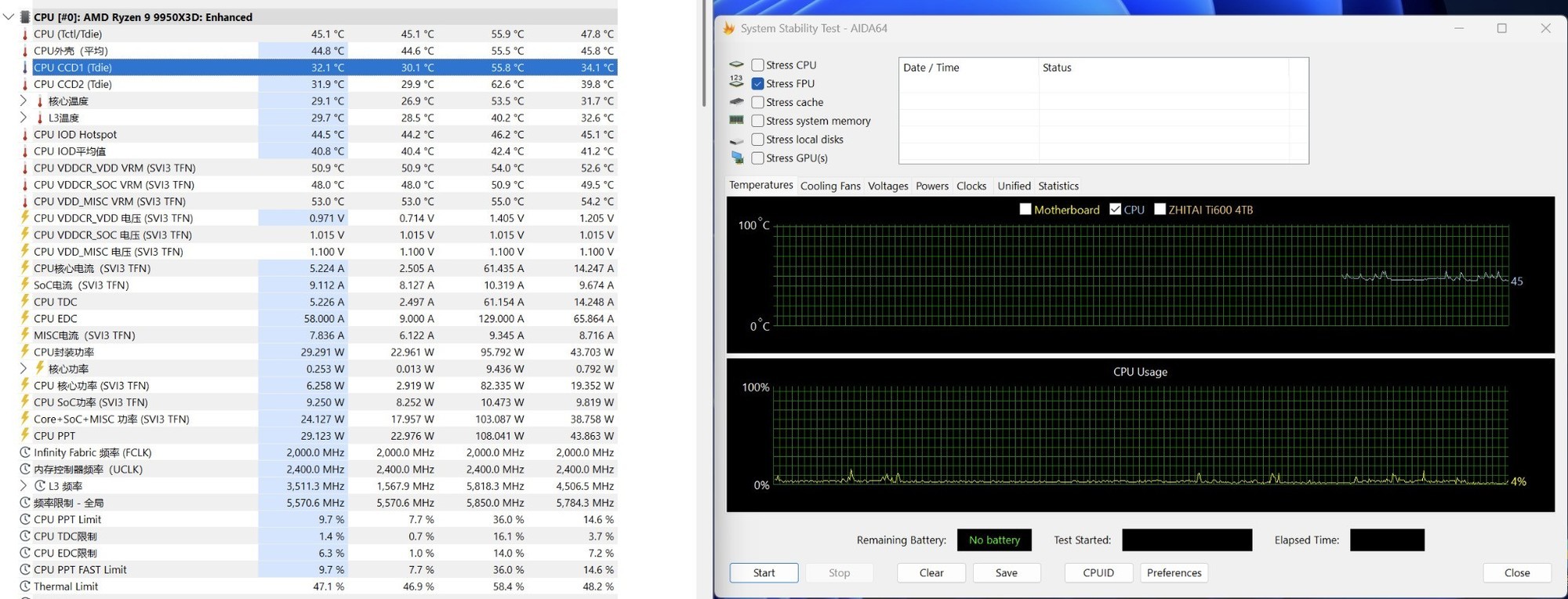The width and height of the screenshot is (1568, 599).
Task: Click the scrollbar between the two windows
Action: point(705,53)
